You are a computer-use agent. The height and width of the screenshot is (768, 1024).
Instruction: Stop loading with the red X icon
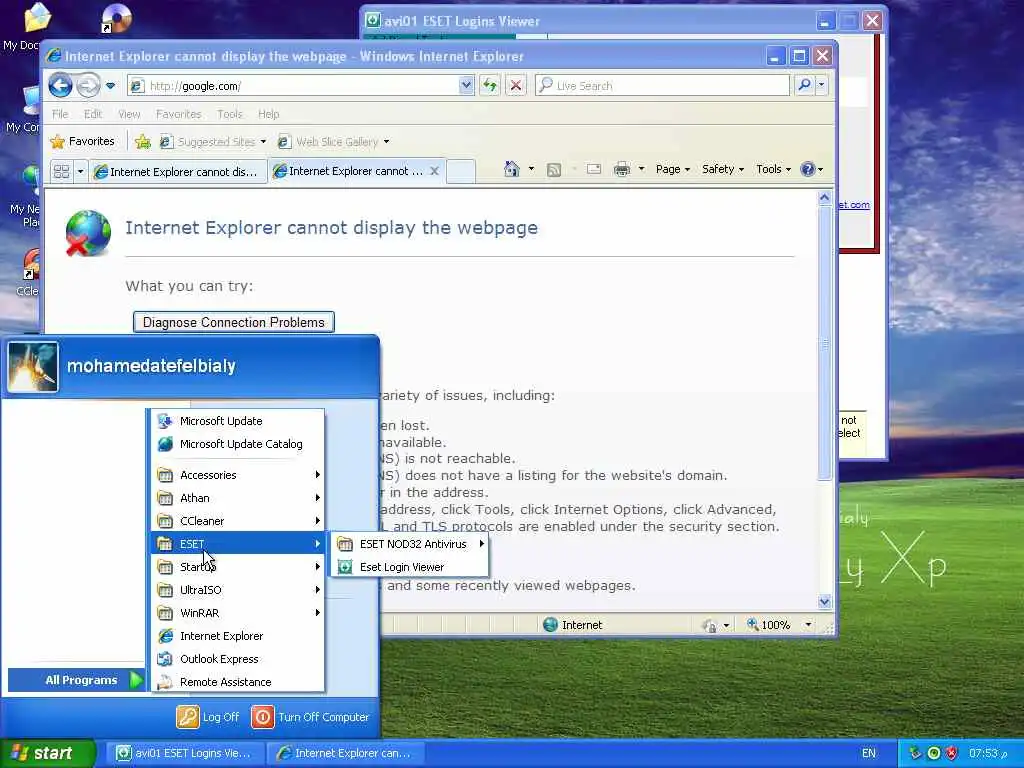point(515,85)
